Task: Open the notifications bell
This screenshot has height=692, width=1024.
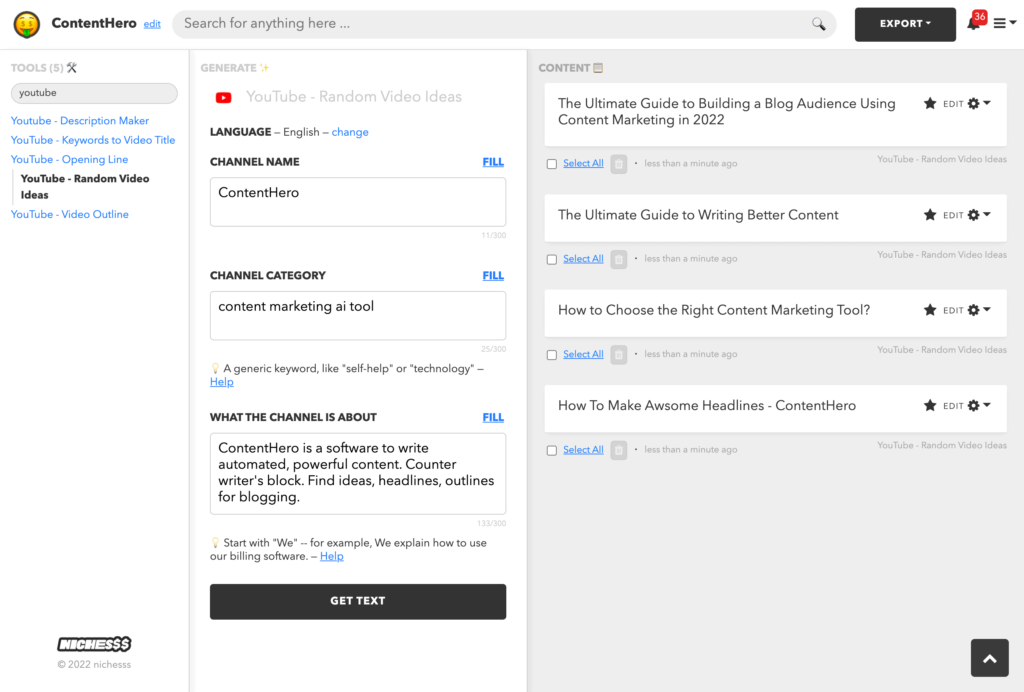Action: [973, 24]
